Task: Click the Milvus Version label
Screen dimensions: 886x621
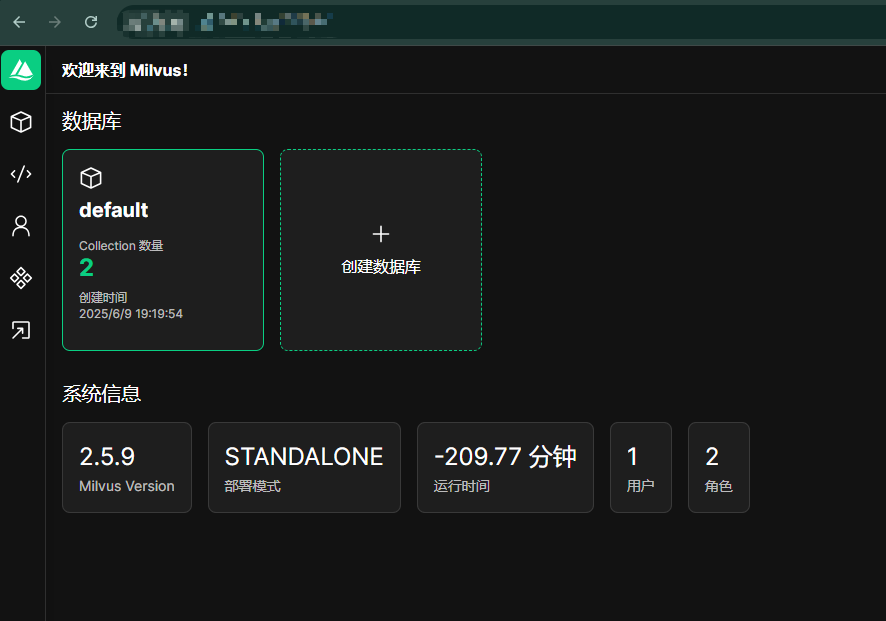Action: (x=127, y=486)
